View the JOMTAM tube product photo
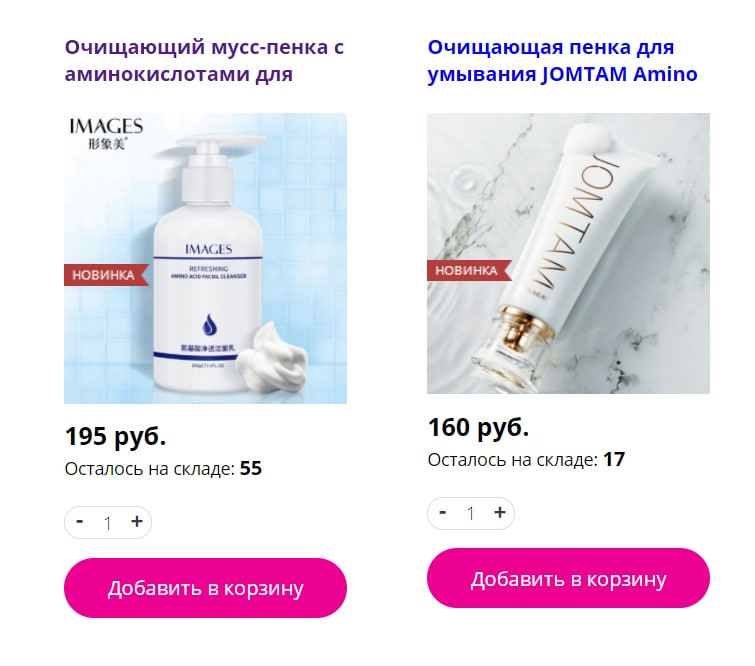 click(x=568, y=253)
